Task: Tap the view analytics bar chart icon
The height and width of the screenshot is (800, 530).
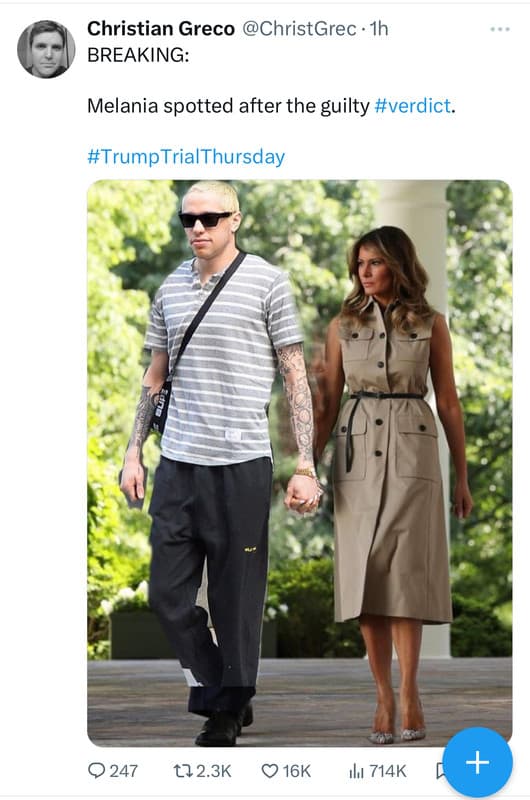Action: coord(356,770)
